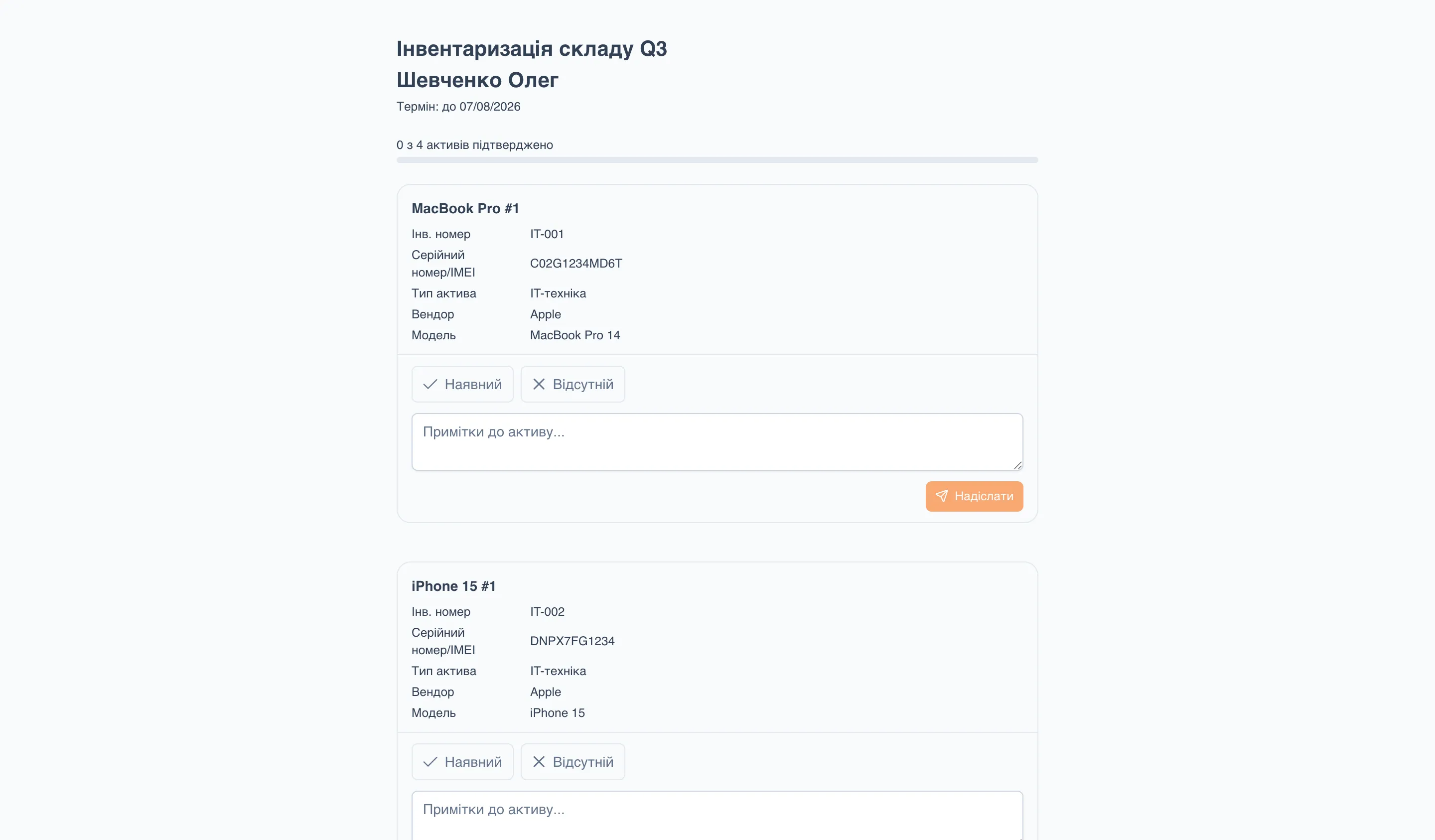Click inventory number IT-001
1435x840 pixels.
tap(547, 234)
